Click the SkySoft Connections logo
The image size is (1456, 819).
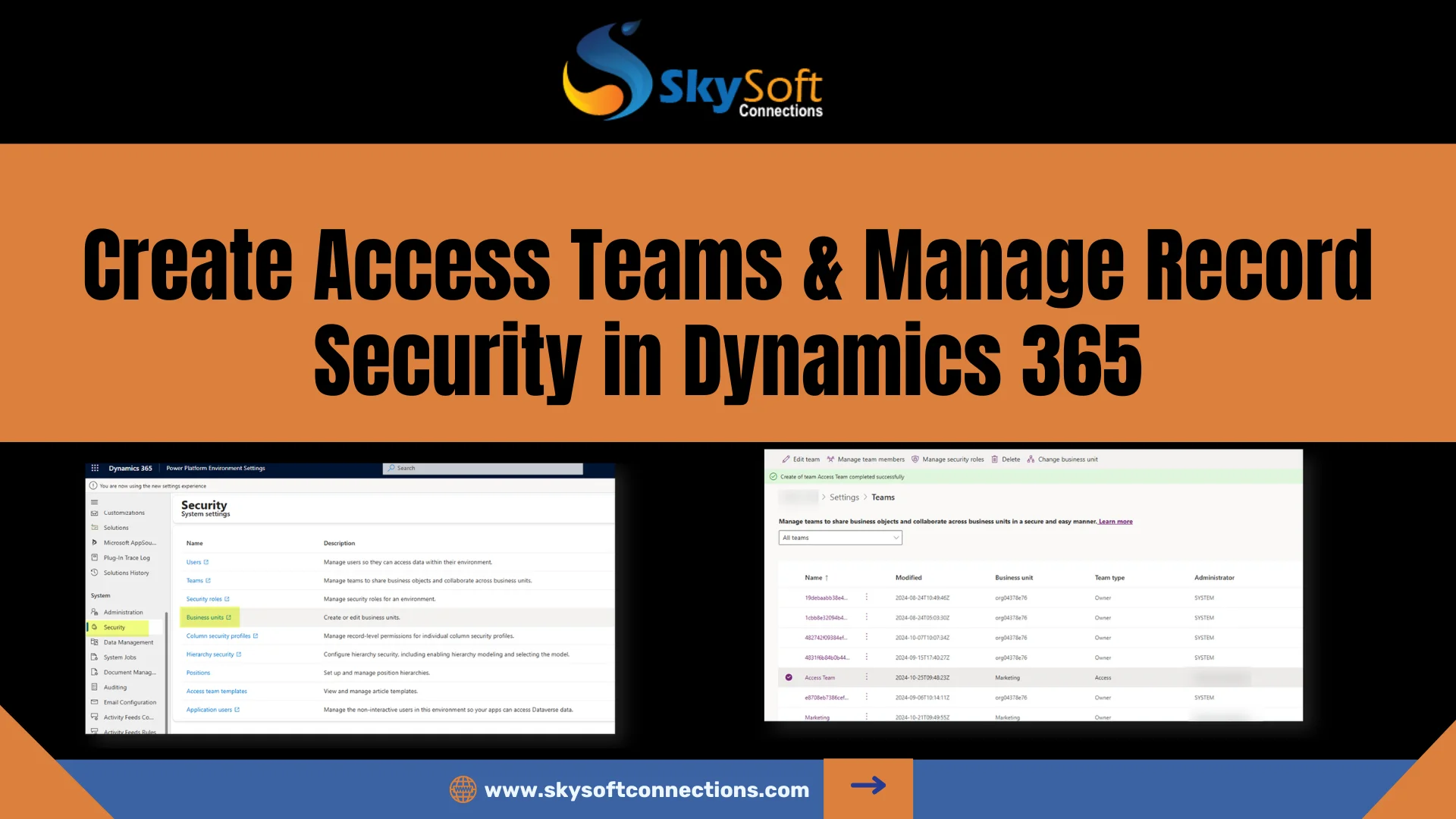click(x=692, y=71)
